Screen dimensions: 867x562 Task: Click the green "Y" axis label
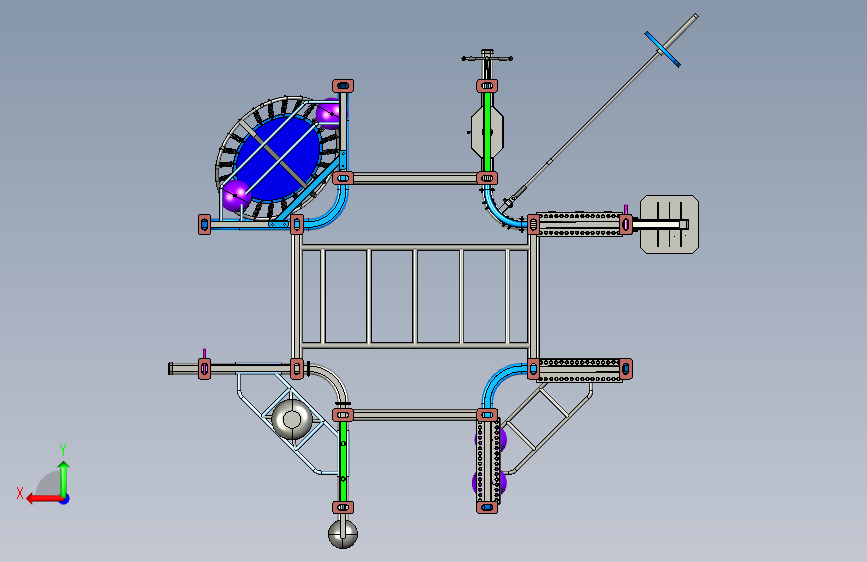[63, 449]
